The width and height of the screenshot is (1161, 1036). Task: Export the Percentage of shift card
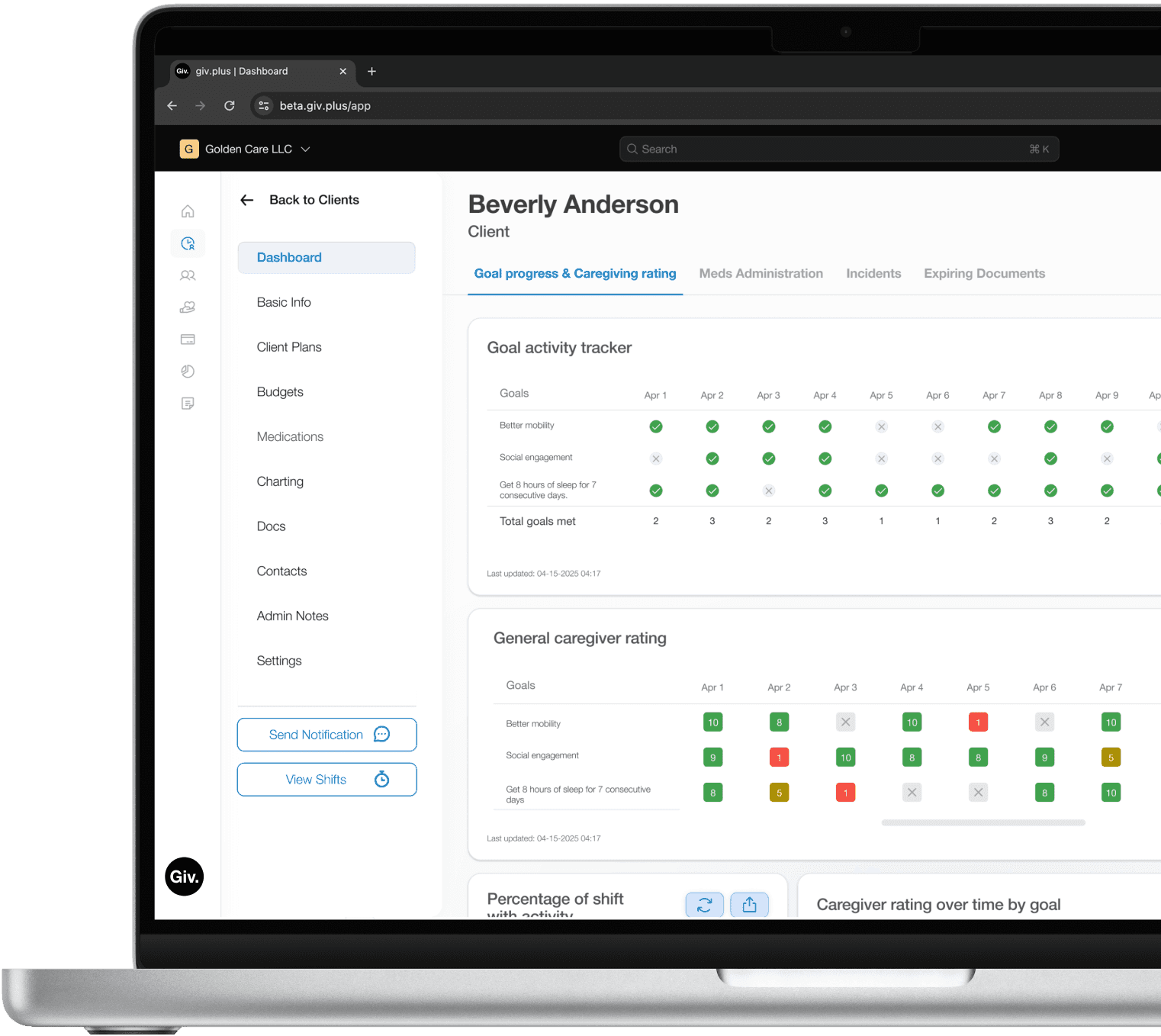pyautogui.click(x=750, y=905)
